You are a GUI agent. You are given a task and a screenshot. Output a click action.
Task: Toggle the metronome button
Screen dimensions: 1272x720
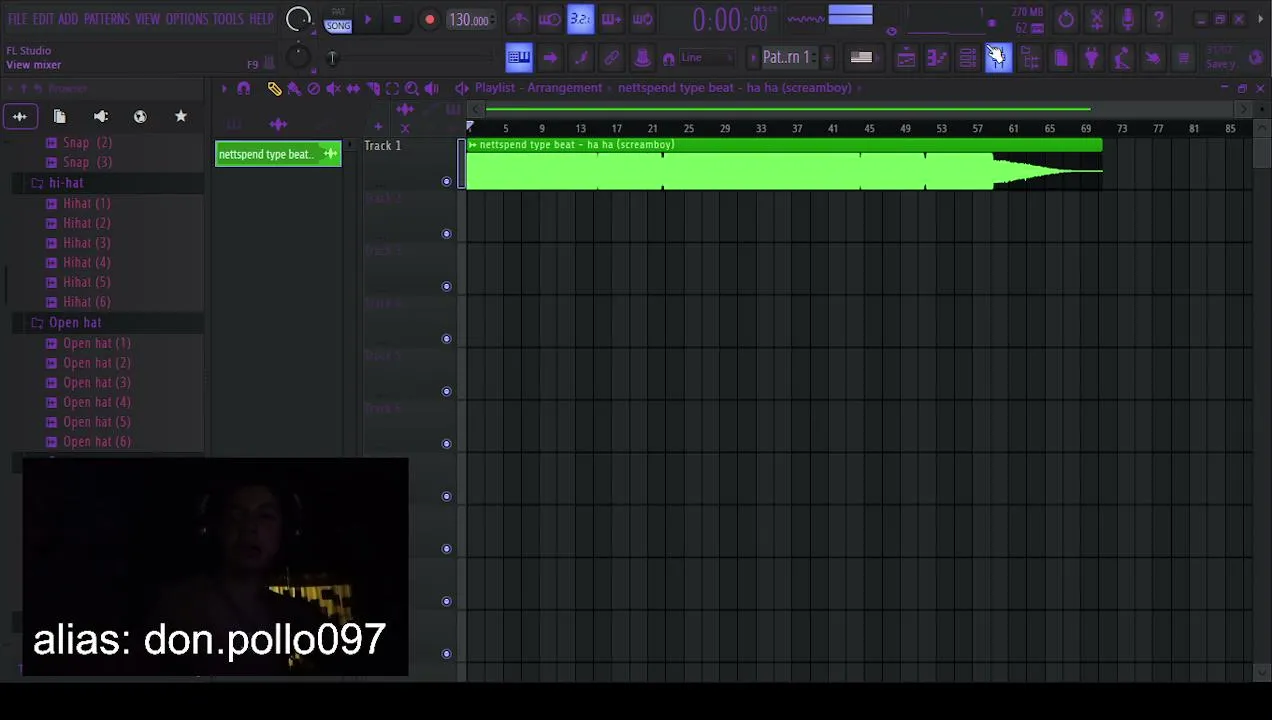coord(519,19)
